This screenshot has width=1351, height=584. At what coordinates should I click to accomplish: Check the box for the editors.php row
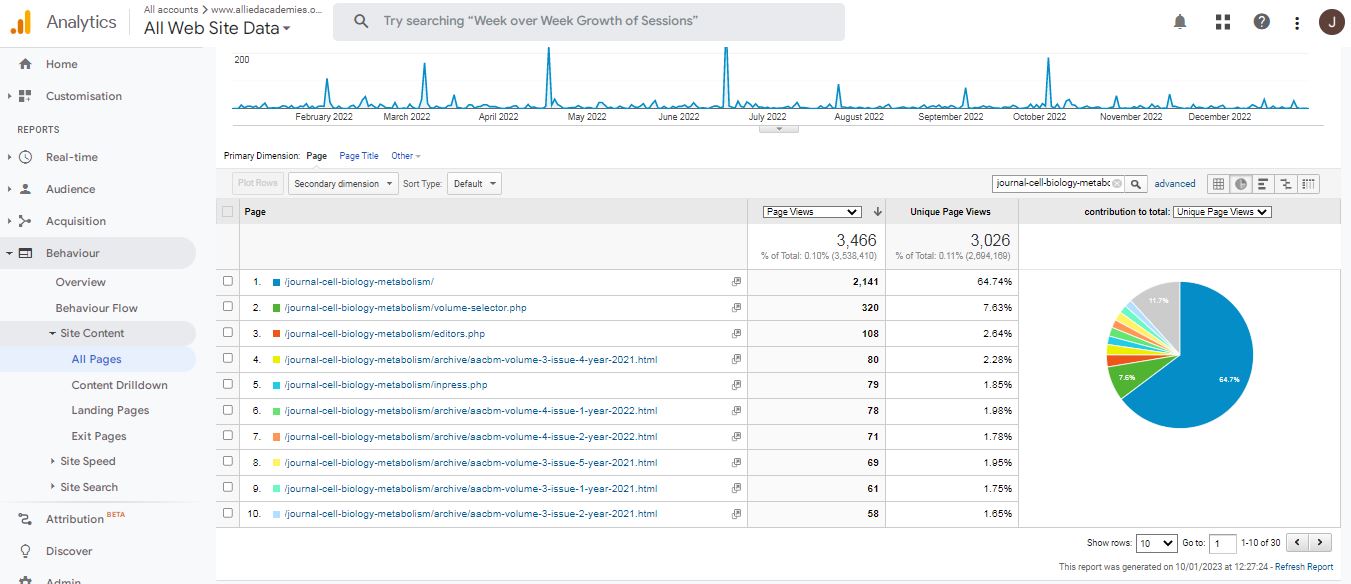[228, 333]
